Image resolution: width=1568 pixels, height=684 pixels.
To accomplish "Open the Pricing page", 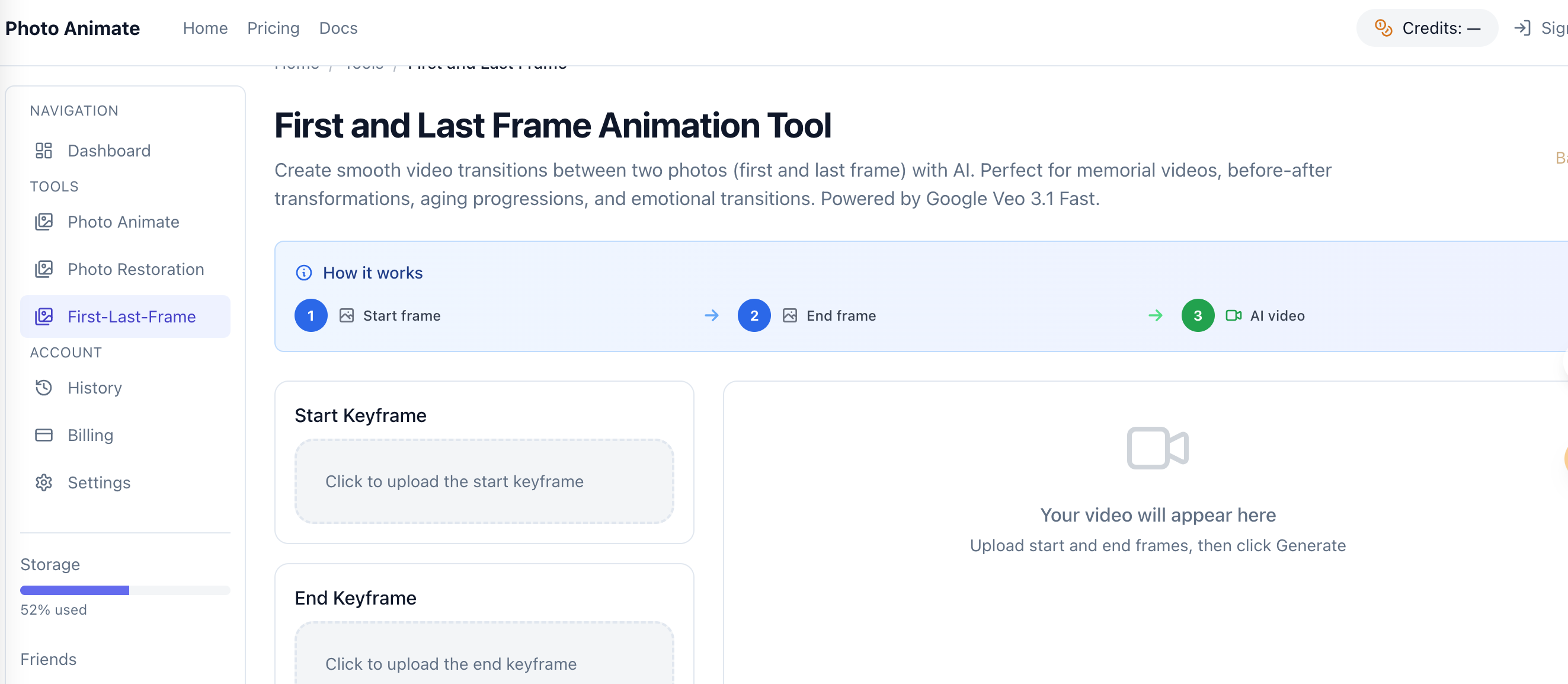I will pyautogui.click(x=273, y=28).
